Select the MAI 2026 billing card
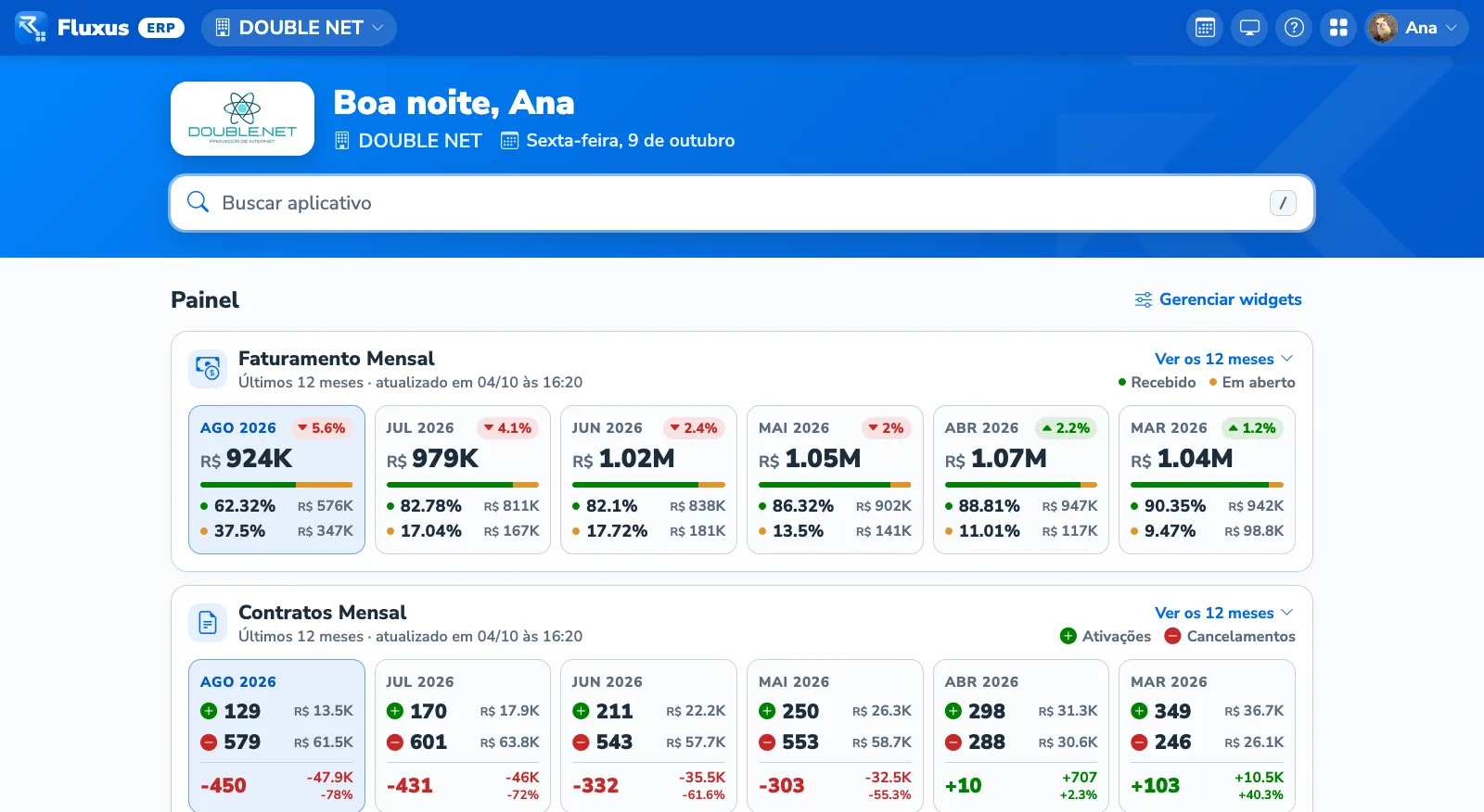 coord(835,479)
